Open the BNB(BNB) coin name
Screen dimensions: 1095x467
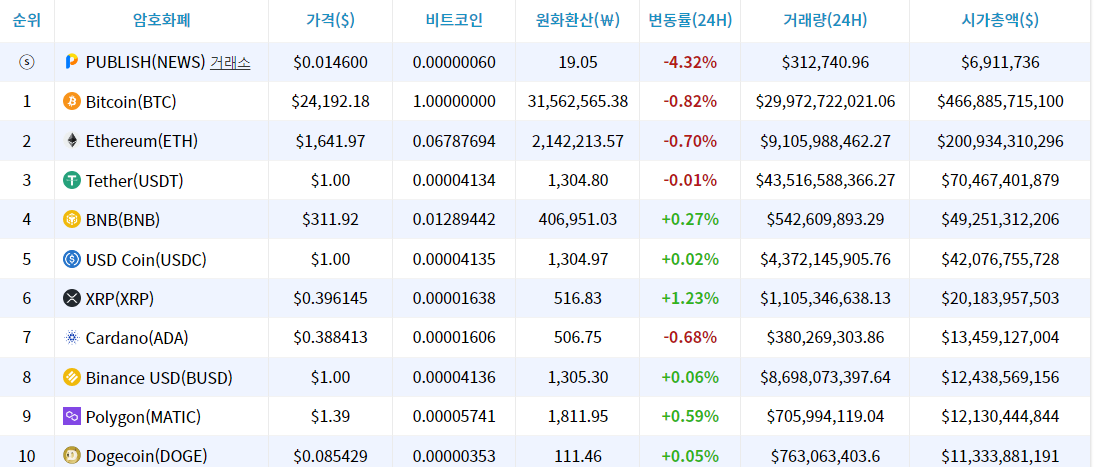[123, 220]
